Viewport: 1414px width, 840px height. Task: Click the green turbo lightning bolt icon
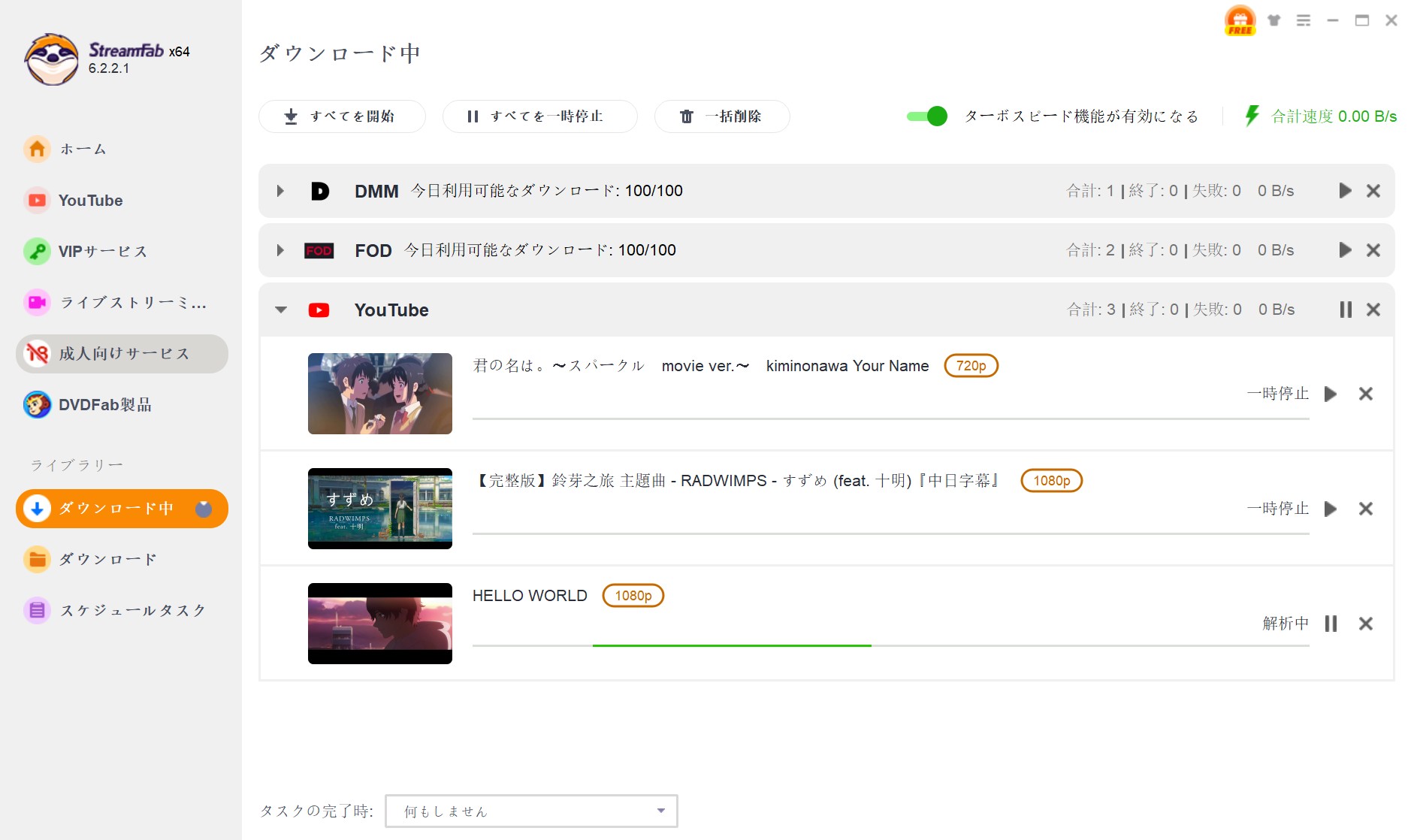[1251, 116]
